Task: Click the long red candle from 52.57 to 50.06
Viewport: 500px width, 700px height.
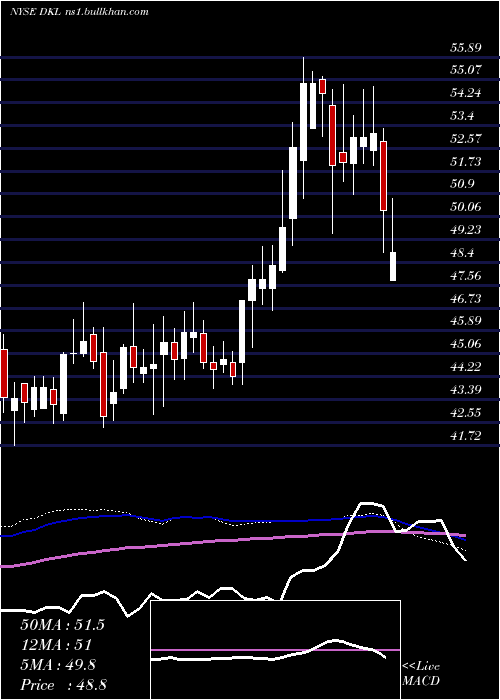Action: click(x=383, y=176)
